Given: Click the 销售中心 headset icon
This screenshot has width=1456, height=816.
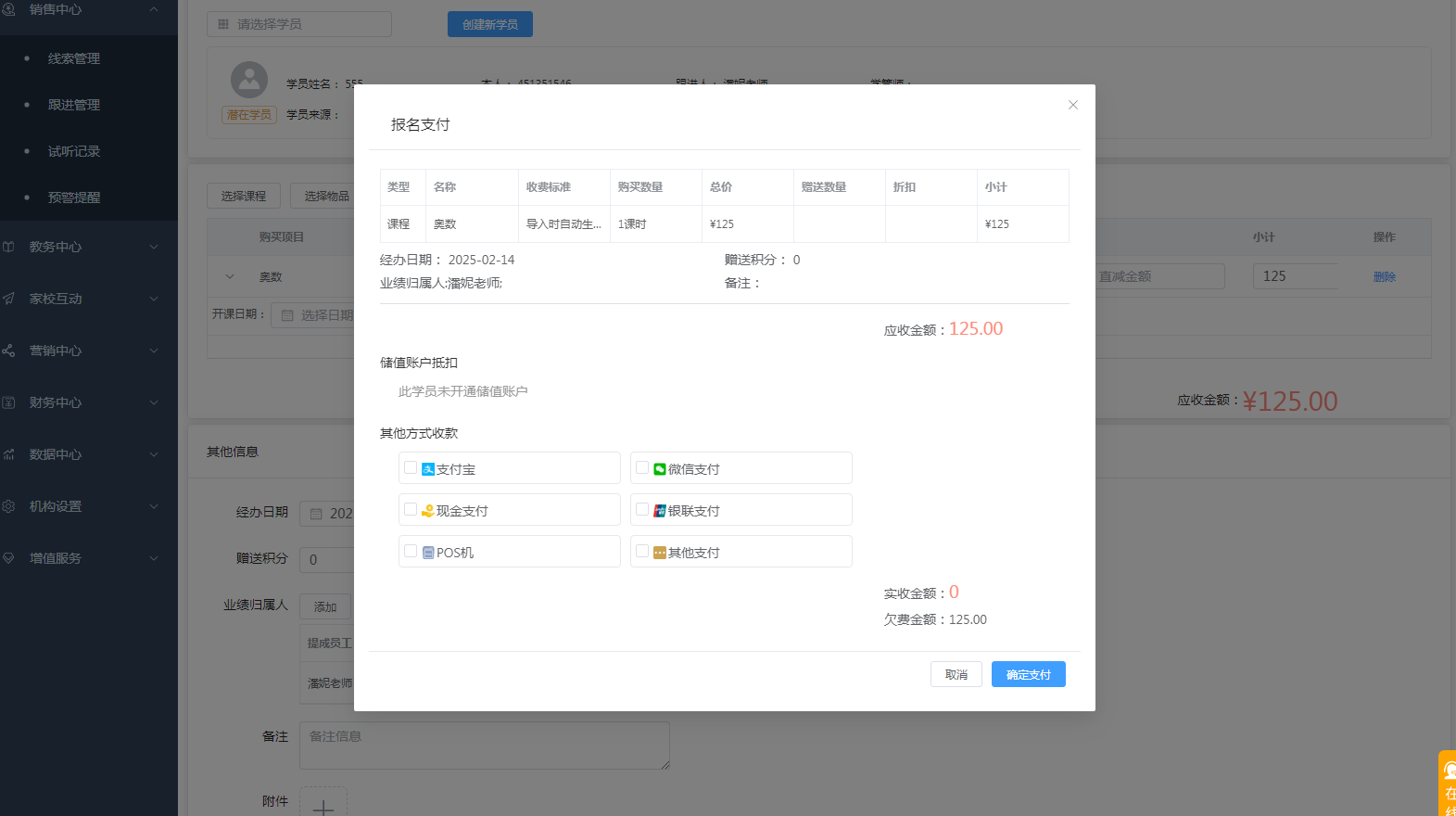Looking at the screenshot, I should click(8, 9).
